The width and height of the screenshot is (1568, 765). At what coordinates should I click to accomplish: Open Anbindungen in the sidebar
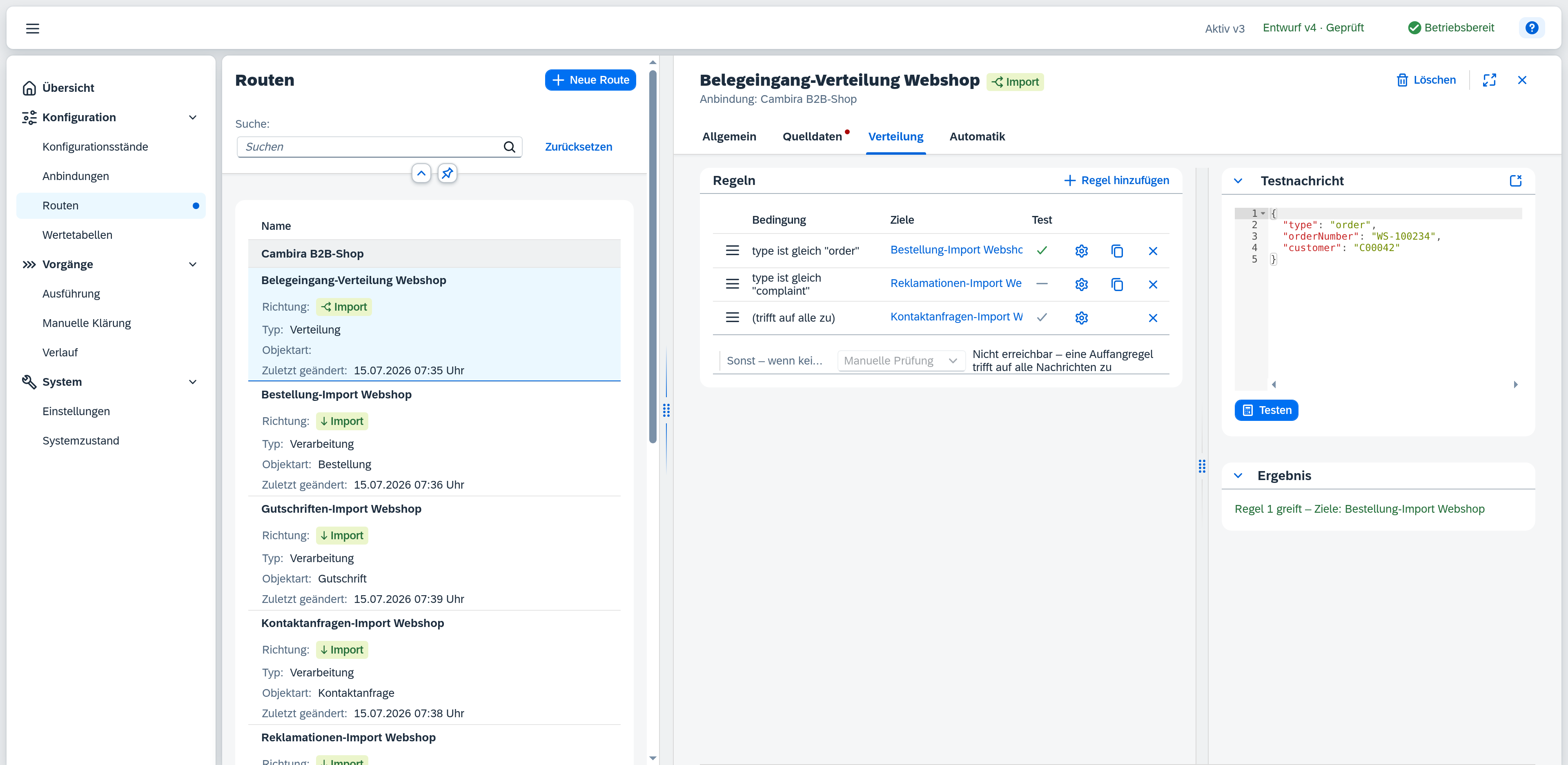point(111,176)
